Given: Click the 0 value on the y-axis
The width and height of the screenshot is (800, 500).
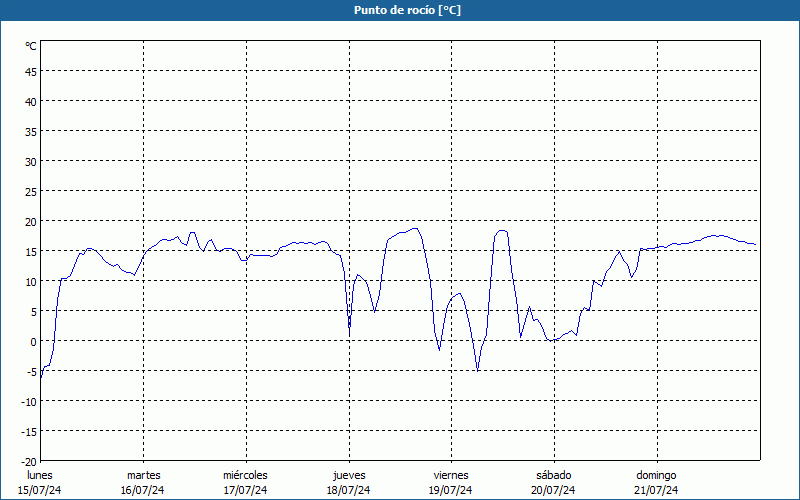Looking at the screenshot, I should pos(33,341).
